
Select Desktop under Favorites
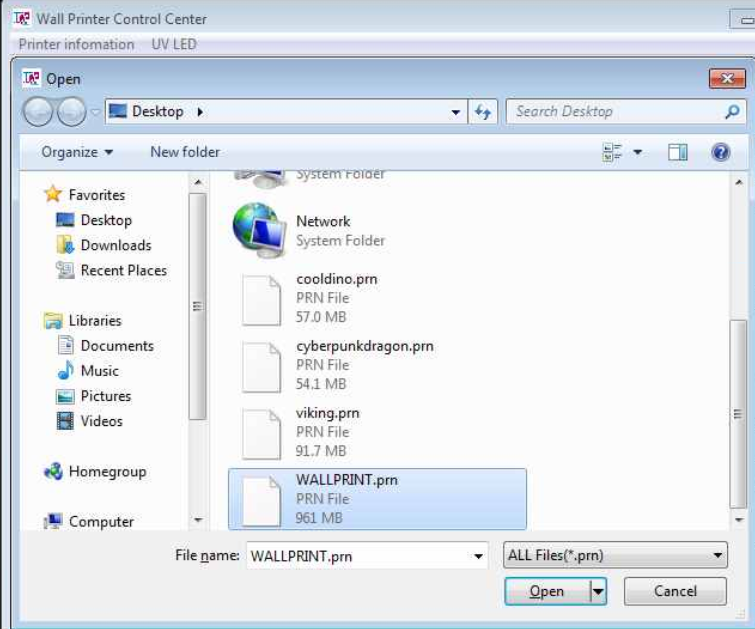pyautogui.click(x=106, y=220)
